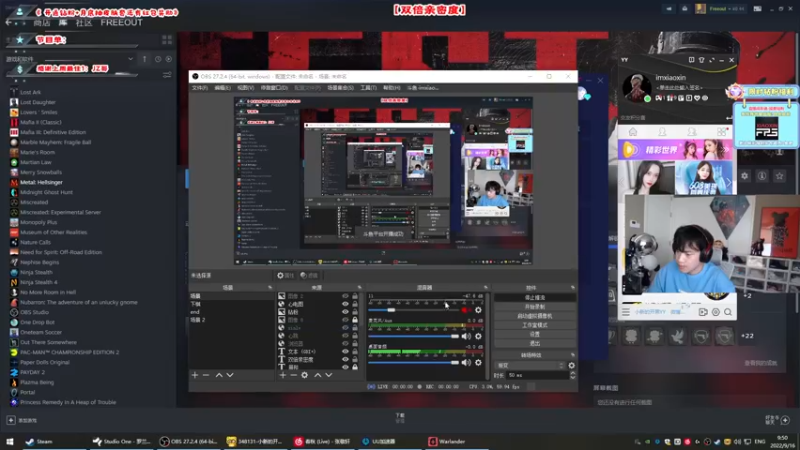Click the 停止推流 button in OBS
Screen dimensions: 800x450
pos(535,297)
